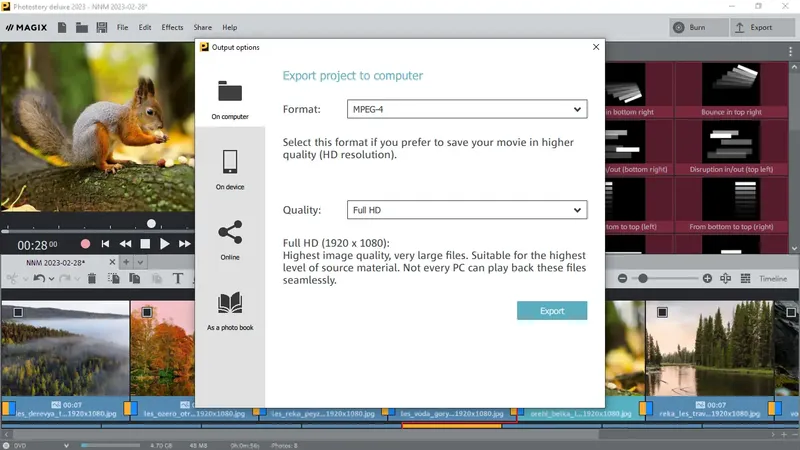Open the Undo history dropdown arrow
The width and height of the screenshot is (800, 450).
(52, 279)
